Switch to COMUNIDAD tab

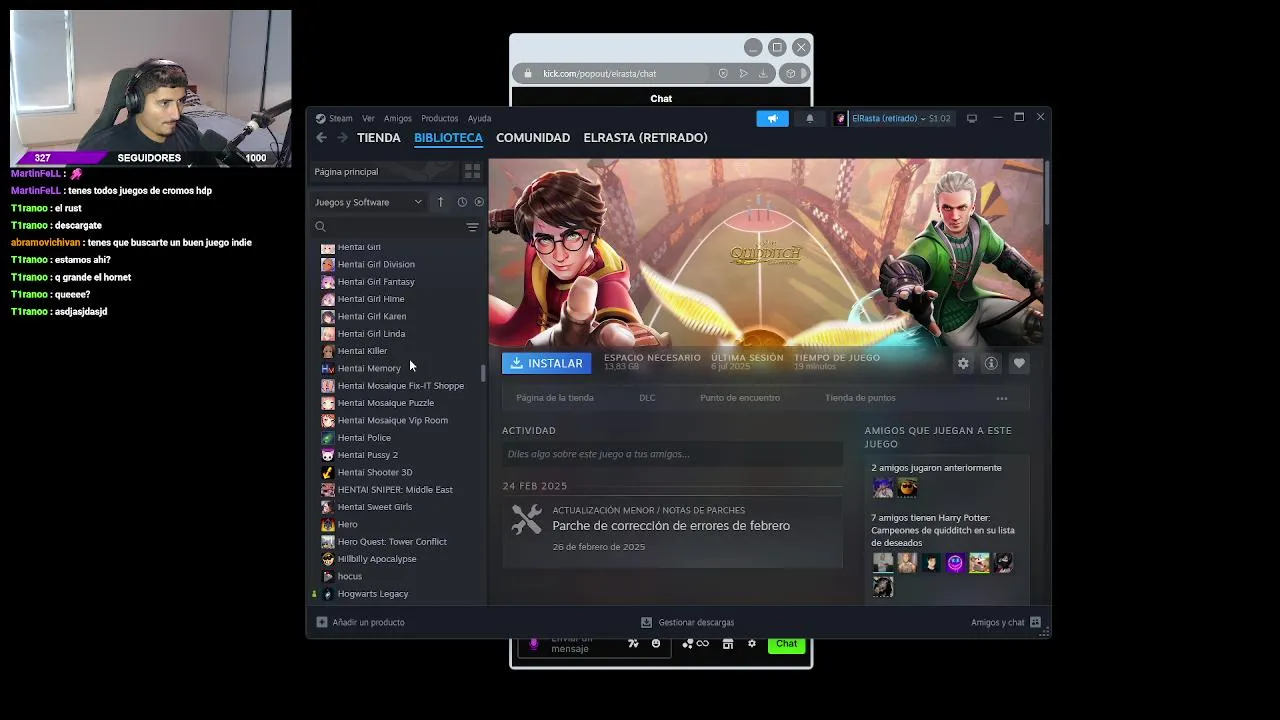click(x=533, y=138)
